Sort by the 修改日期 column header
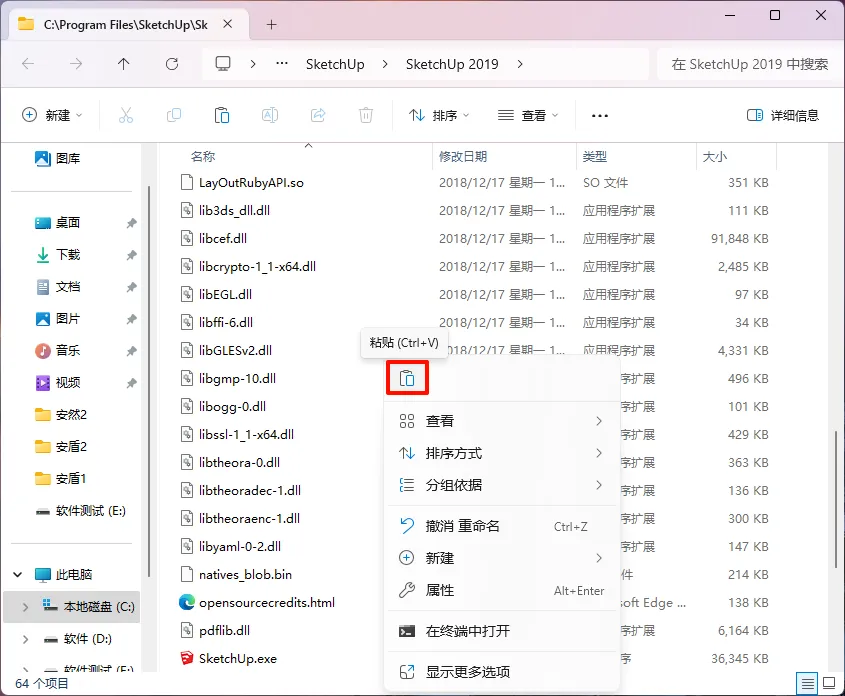Image resolution: width=845 pixels, height=696 pixels. tap(462, 157)
